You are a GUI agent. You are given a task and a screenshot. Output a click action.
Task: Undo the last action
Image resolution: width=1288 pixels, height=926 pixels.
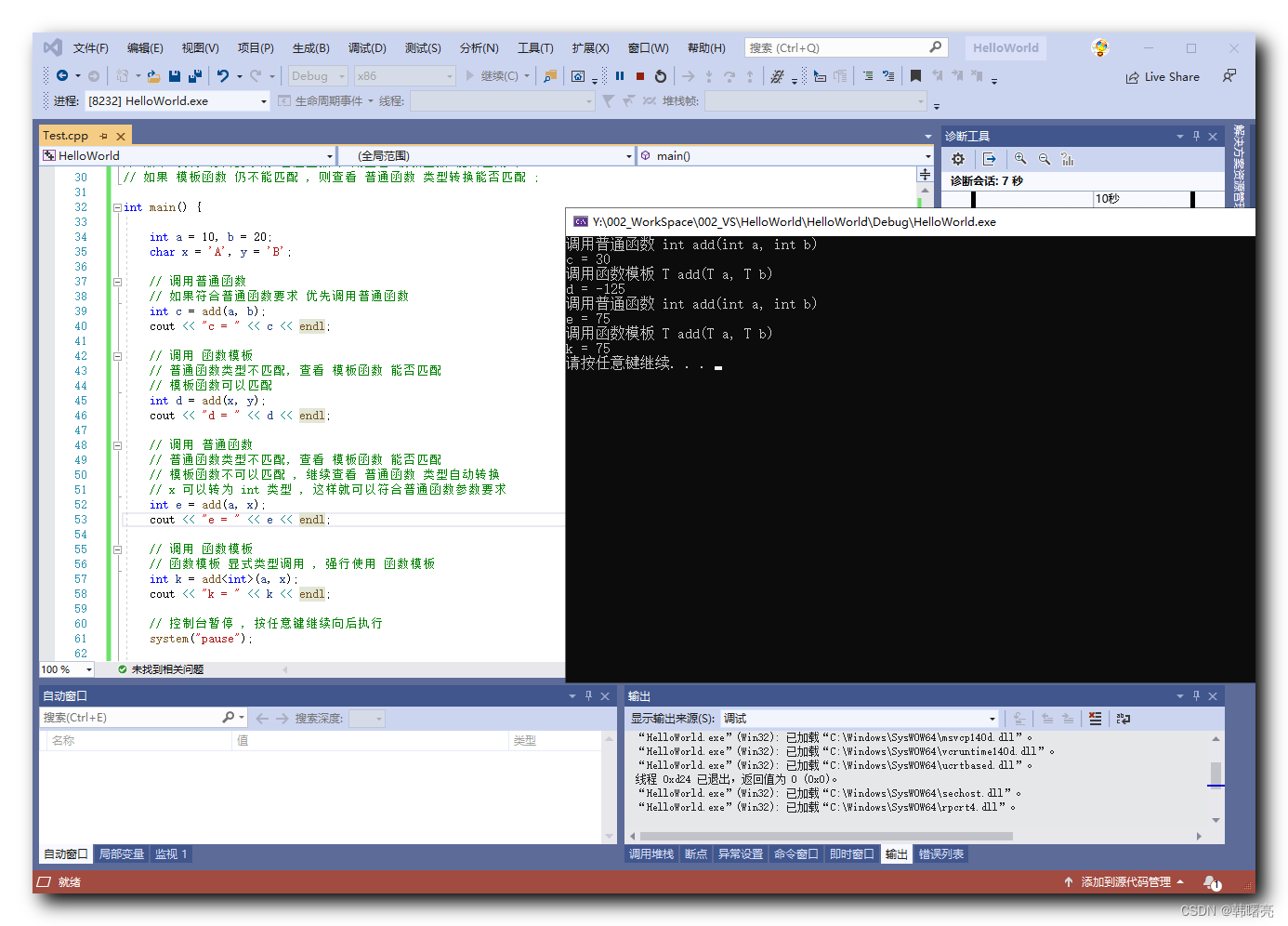click(x=223, y=76)
